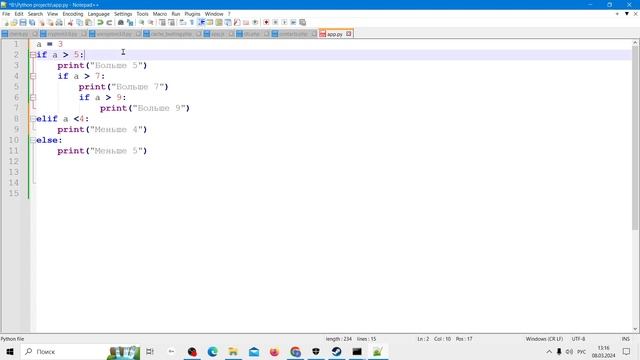Toggle the Document Map panel icon
The width and height of the screenshot is (640, 360).
click(219, 22)
